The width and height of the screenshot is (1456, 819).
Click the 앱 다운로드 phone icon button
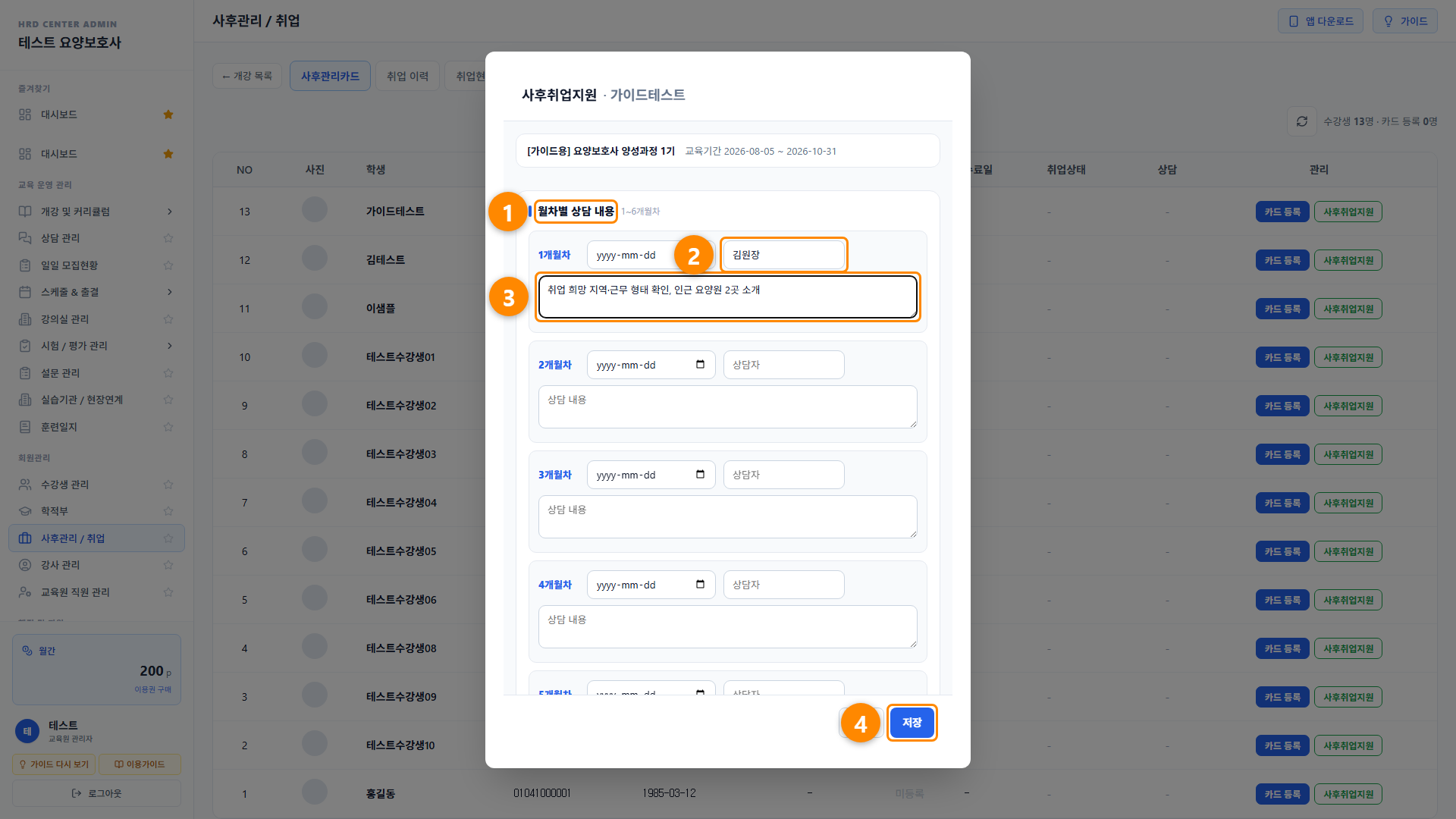(1320, 21)
